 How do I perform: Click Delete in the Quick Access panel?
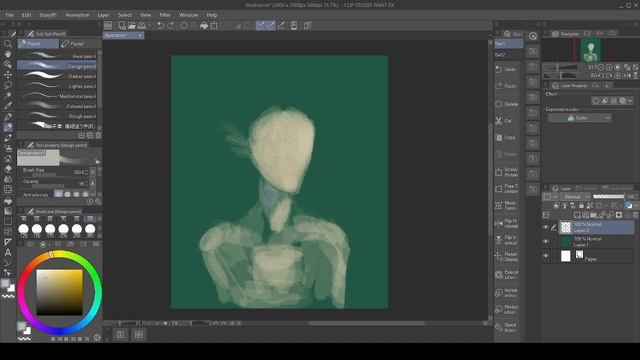pyautogui.click(x=507, y=104)
